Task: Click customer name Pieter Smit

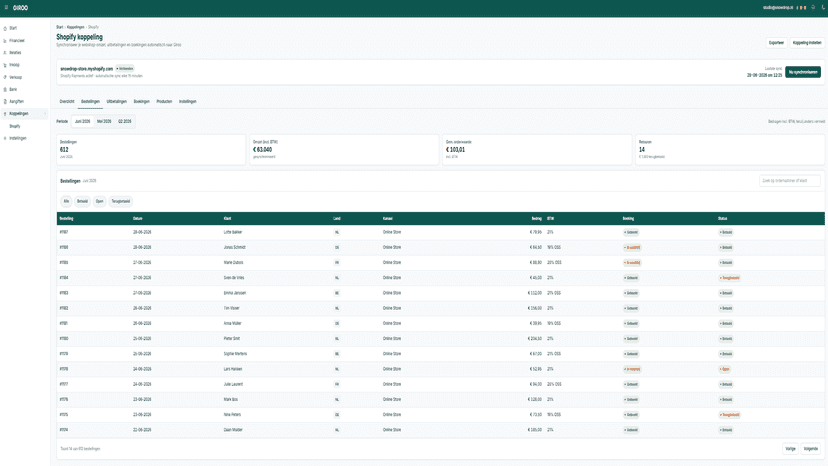Action: click(x=231, y=339)
